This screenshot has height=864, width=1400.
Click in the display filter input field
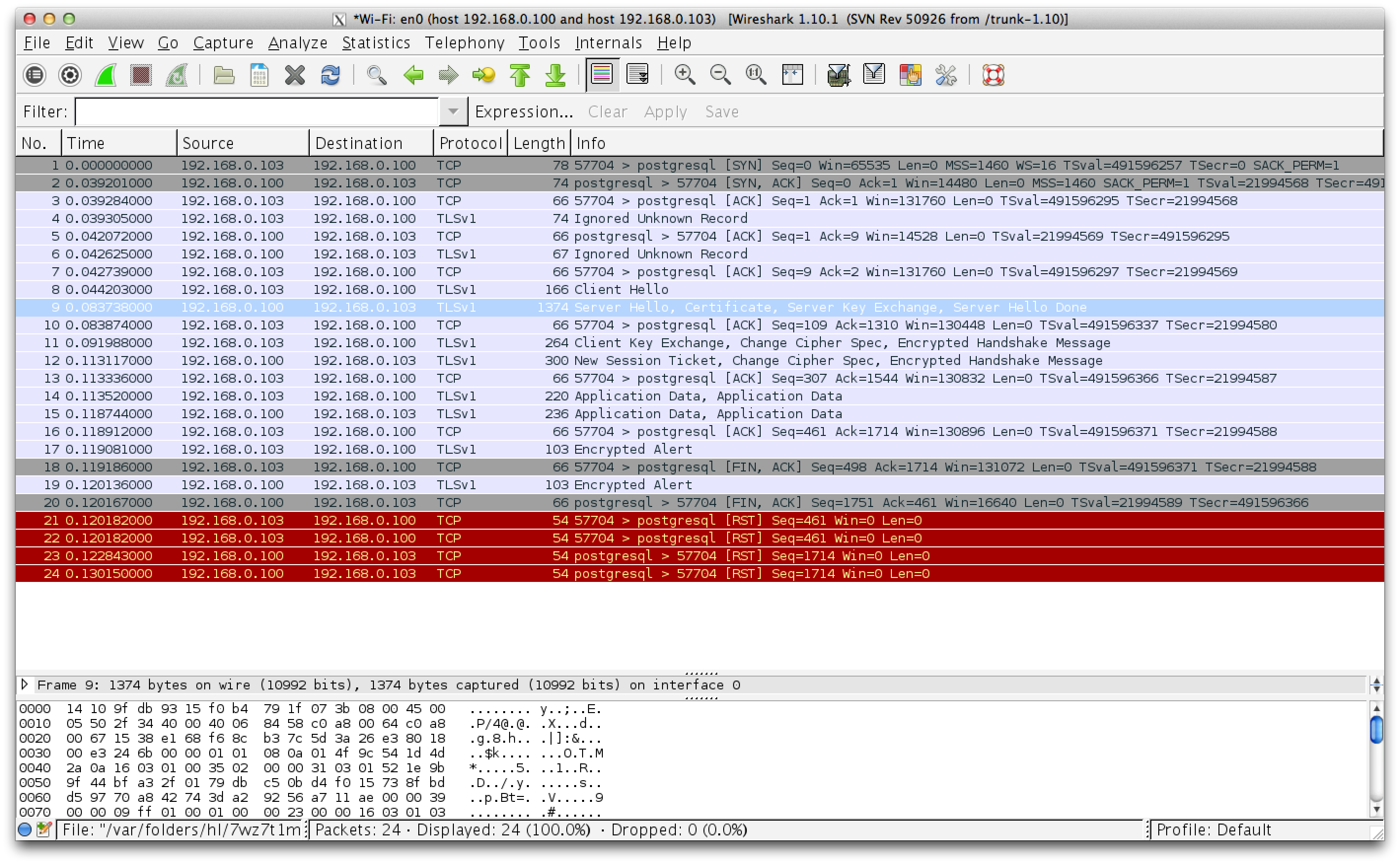tap(257, 111)
